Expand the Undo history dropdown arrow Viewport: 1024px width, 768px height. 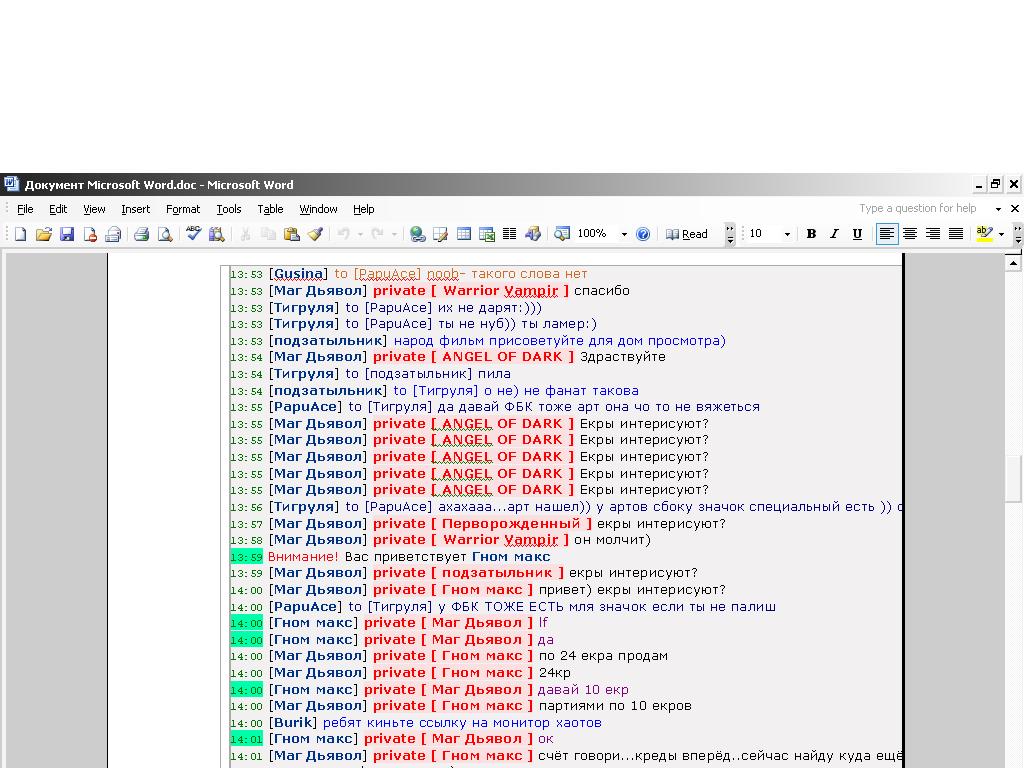point(359,234)
